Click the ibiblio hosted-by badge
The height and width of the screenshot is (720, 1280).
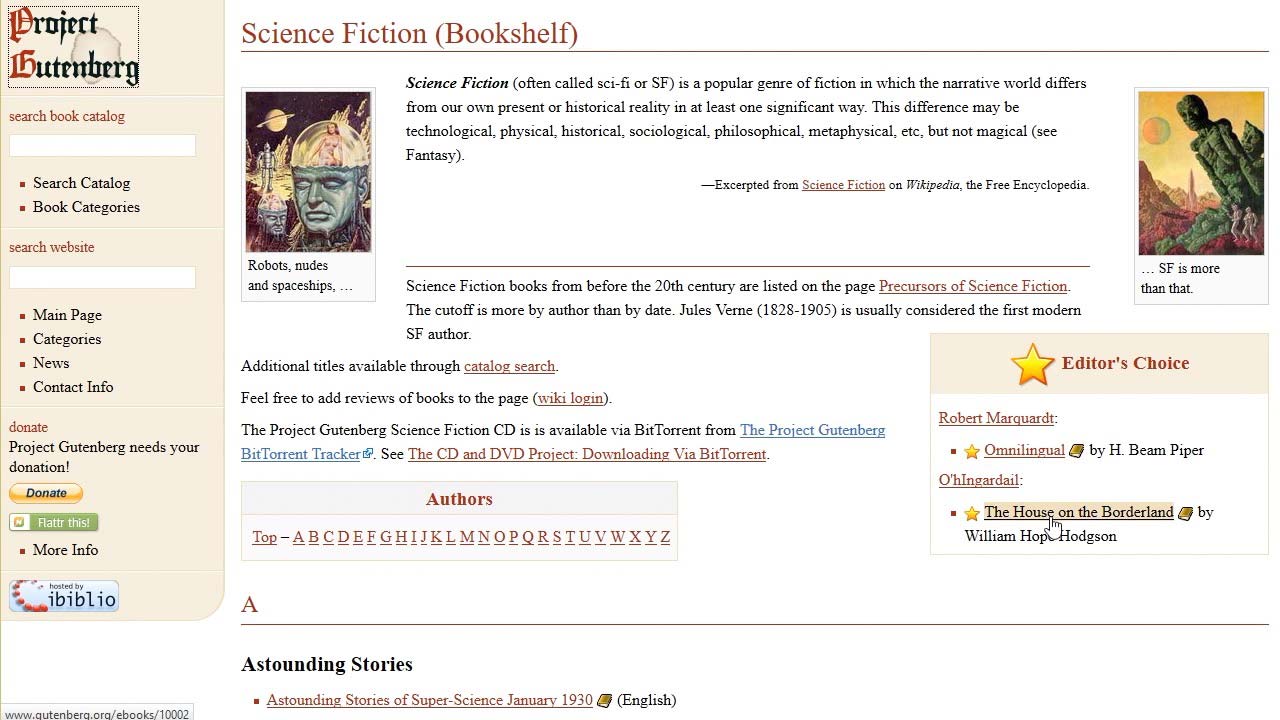(x=64, y=596)
